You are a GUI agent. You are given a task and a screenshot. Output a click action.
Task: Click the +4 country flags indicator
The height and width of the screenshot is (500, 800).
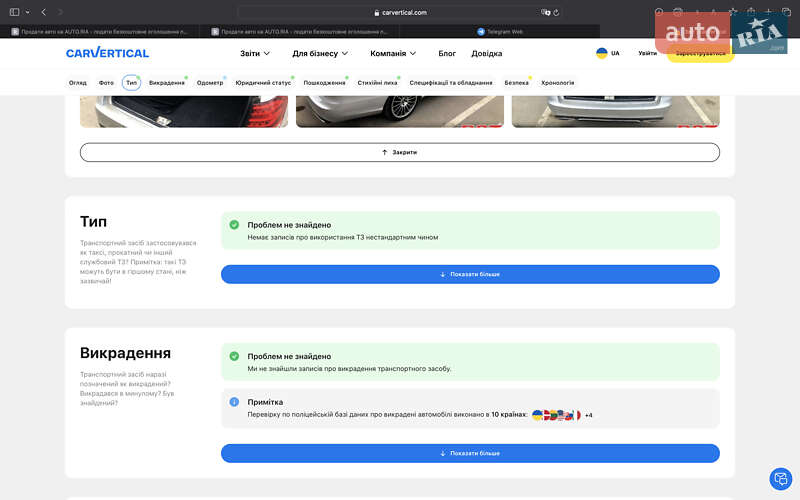pos(589,414)
